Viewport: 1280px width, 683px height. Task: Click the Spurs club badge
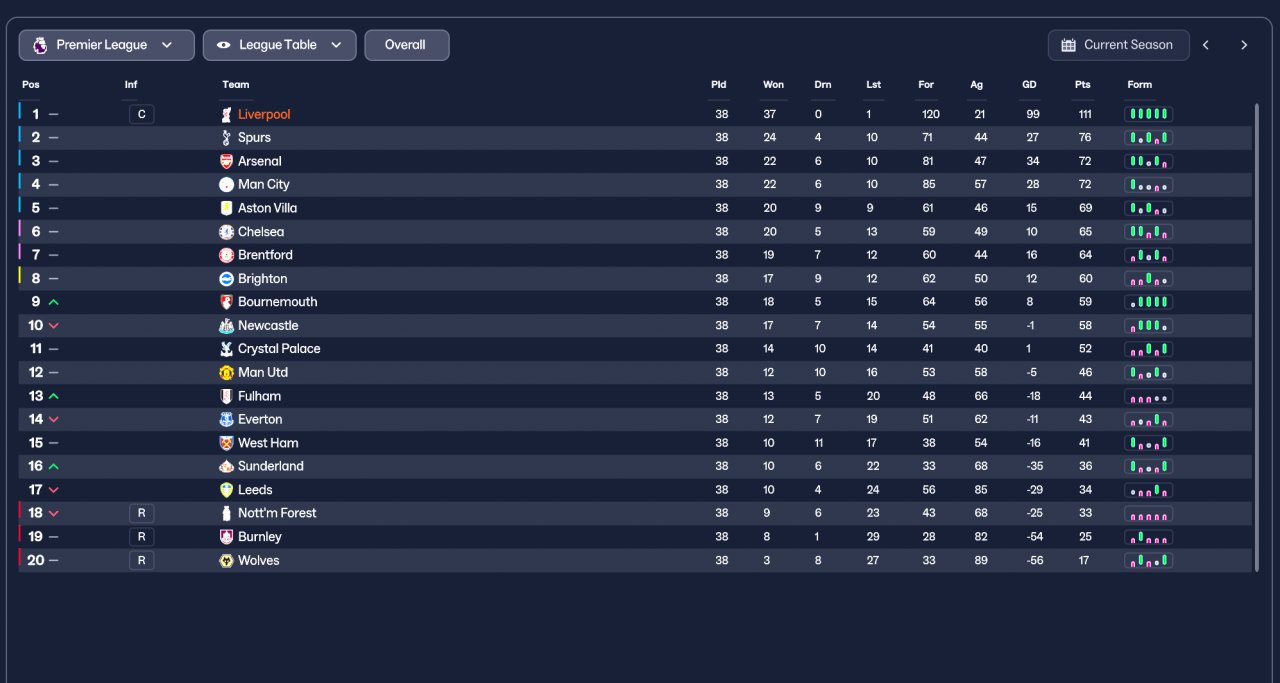click(x=226, y=138)
